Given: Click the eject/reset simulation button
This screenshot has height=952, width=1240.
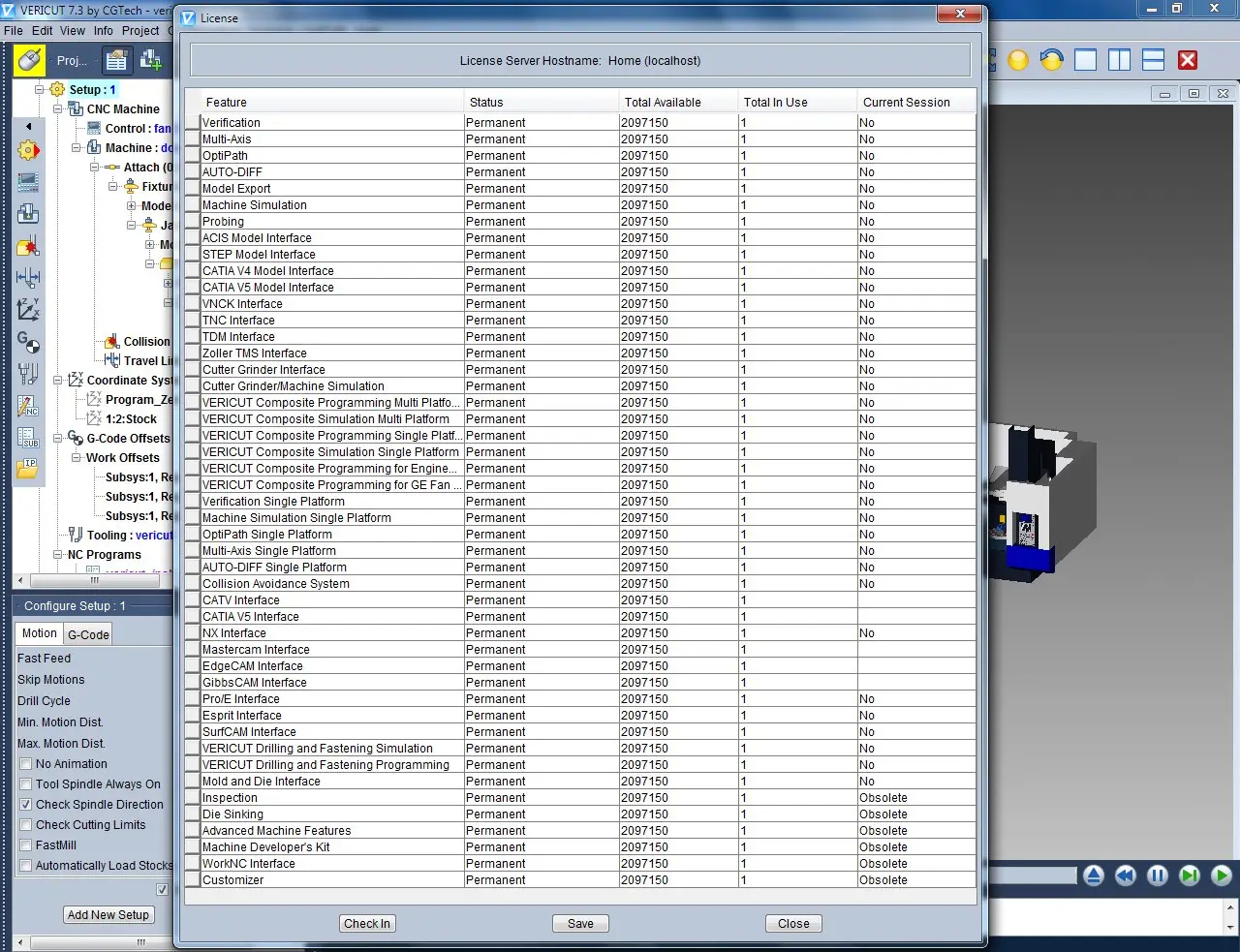Looking at the screenshot, I should [x=1094, y=875].
